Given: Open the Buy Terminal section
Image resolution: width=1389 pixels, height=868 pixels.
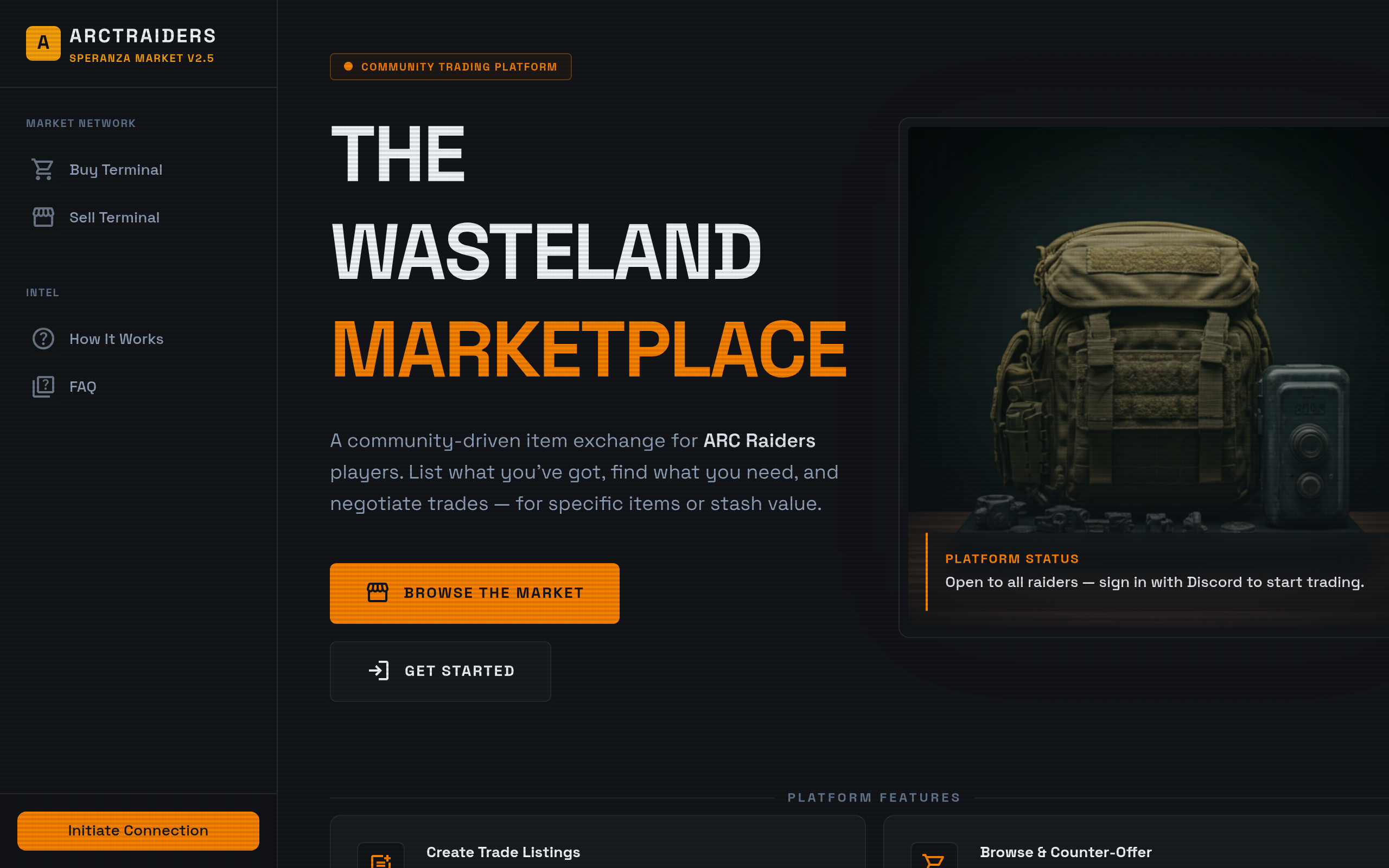Looking at the screenshot, I should tap(116, 169).
